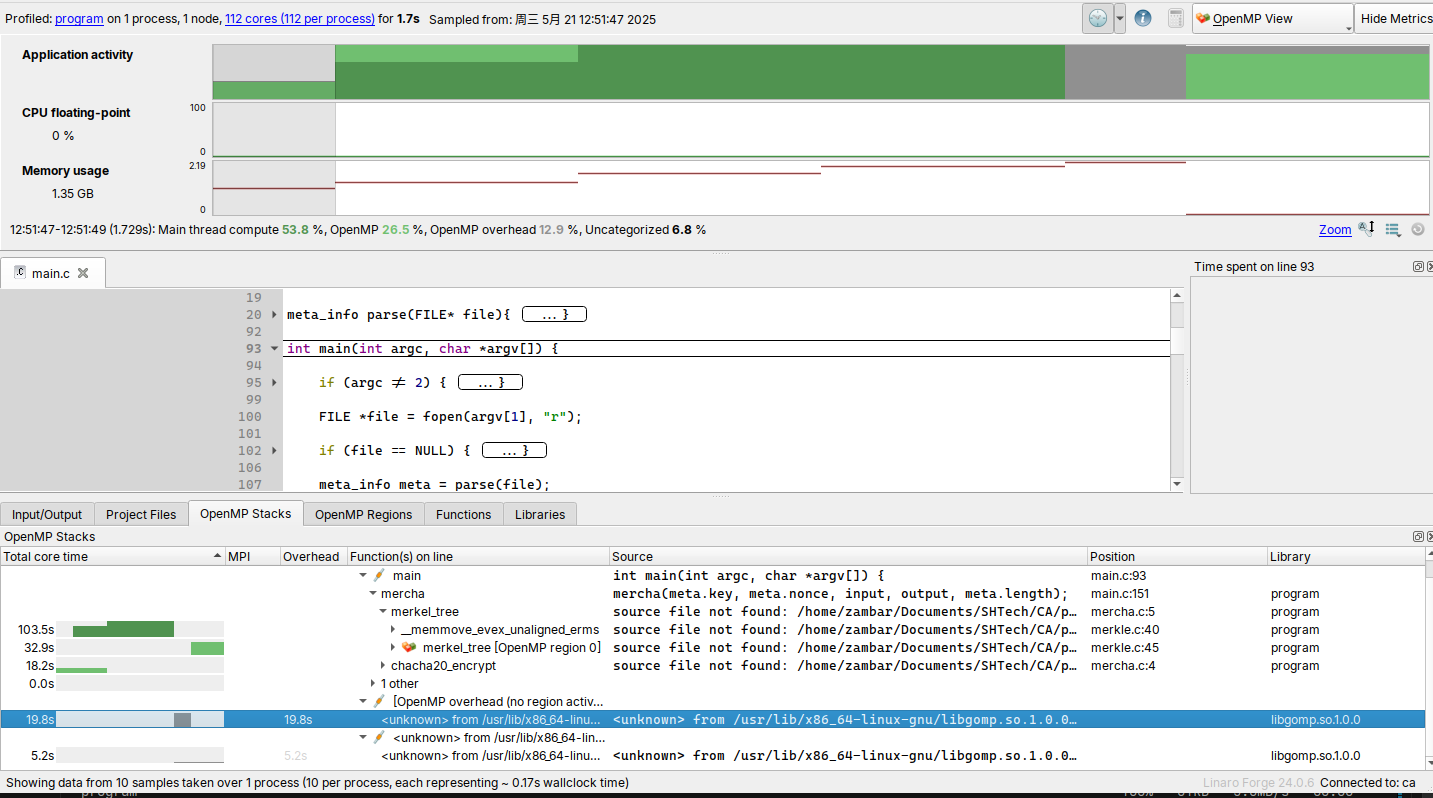1433x798 pixels.
Task: Float the 'Time spent on line 93' panel
Action: 1418,267
